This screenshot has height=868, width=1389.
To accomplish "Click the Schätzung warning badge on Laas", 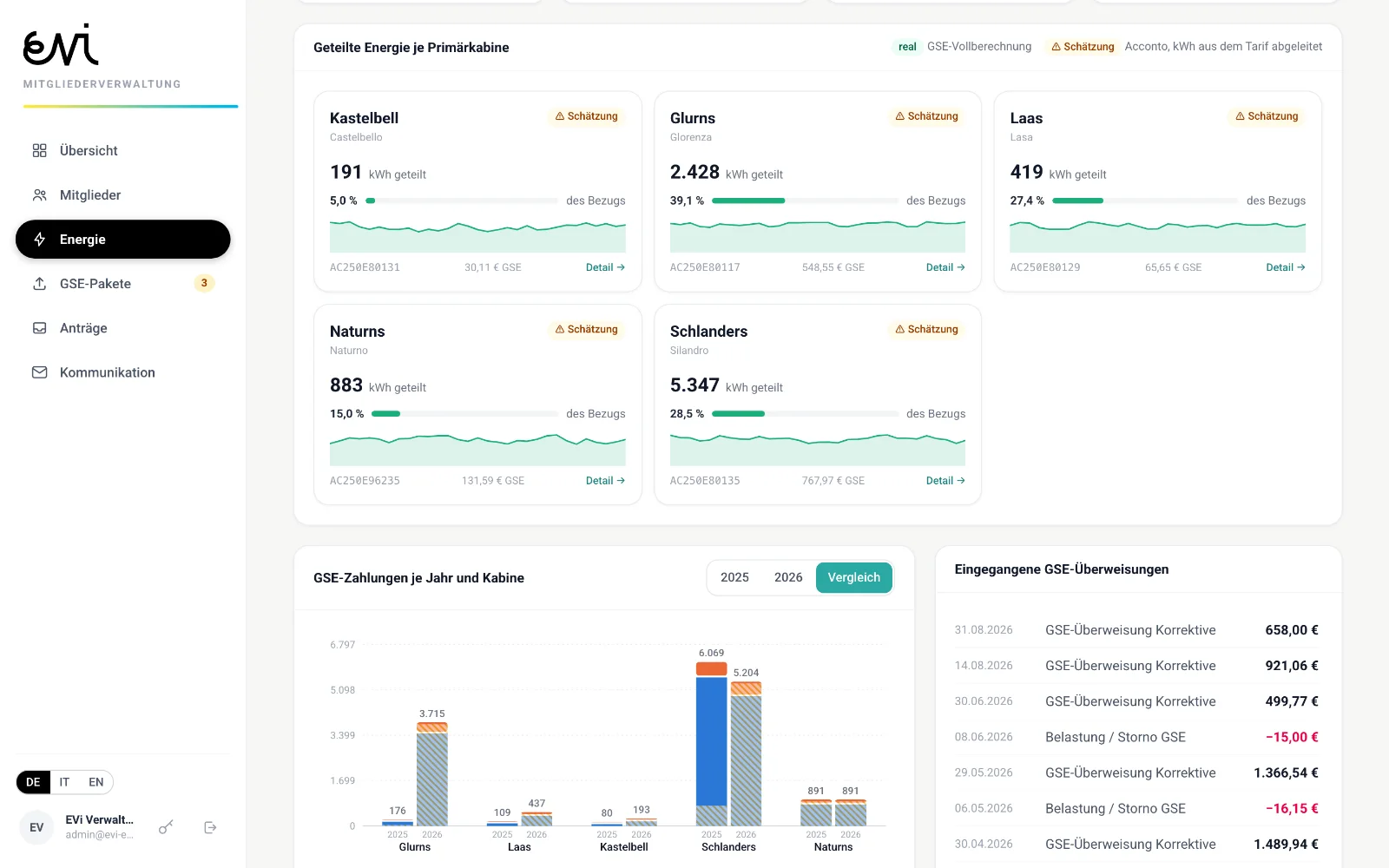I will click(x=1267, y=116).
